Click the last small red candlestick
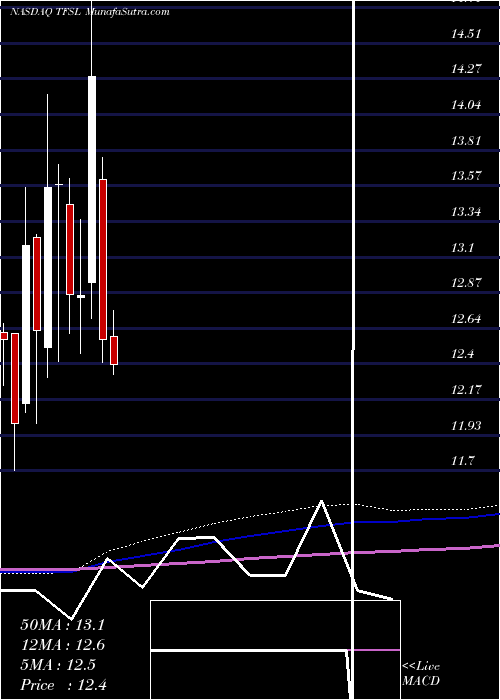Viewport: 500px width, 700px height. pyautogui.click(x=114, y=350)
